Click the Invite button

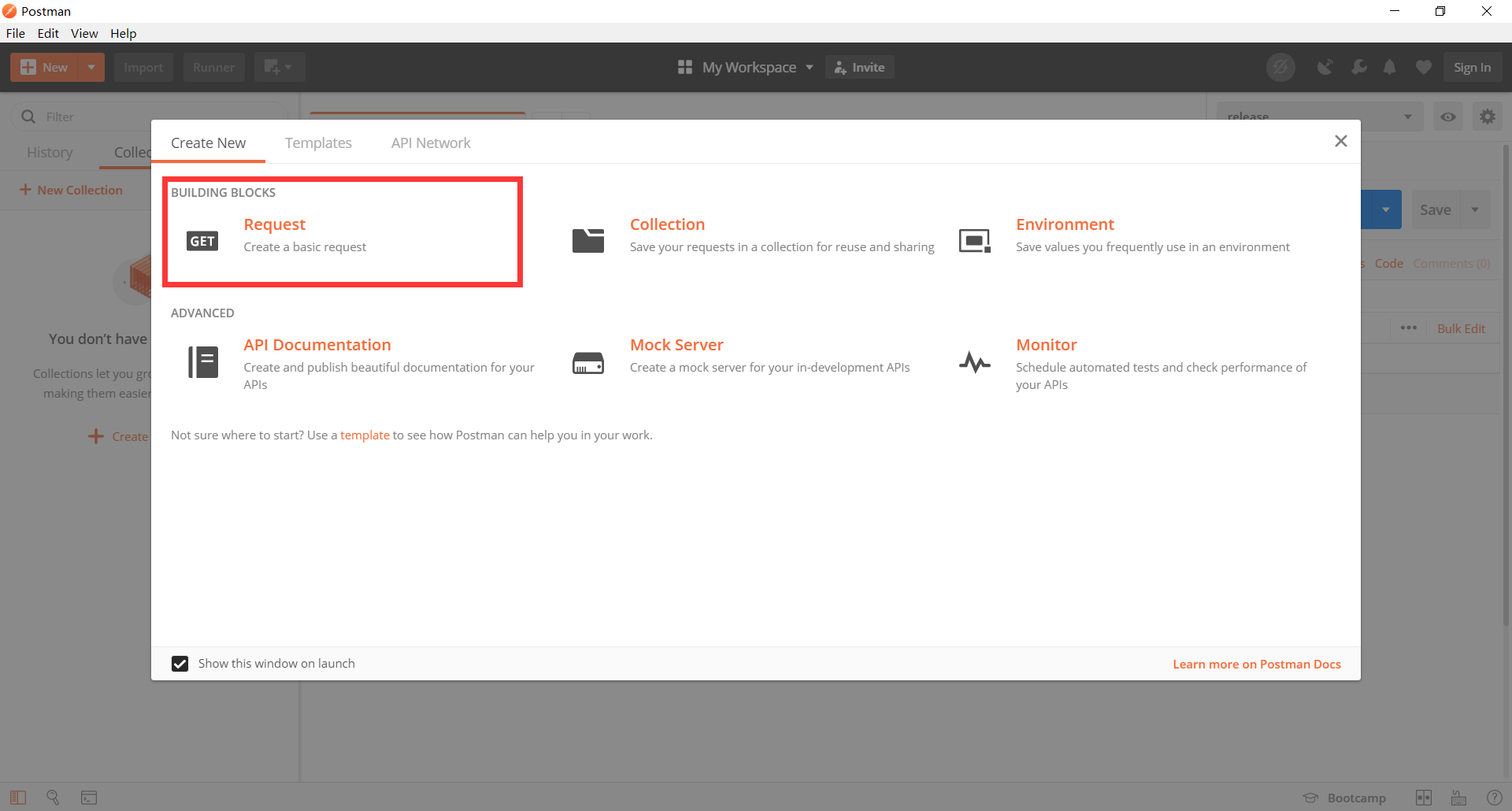click(x=859, y=68)
